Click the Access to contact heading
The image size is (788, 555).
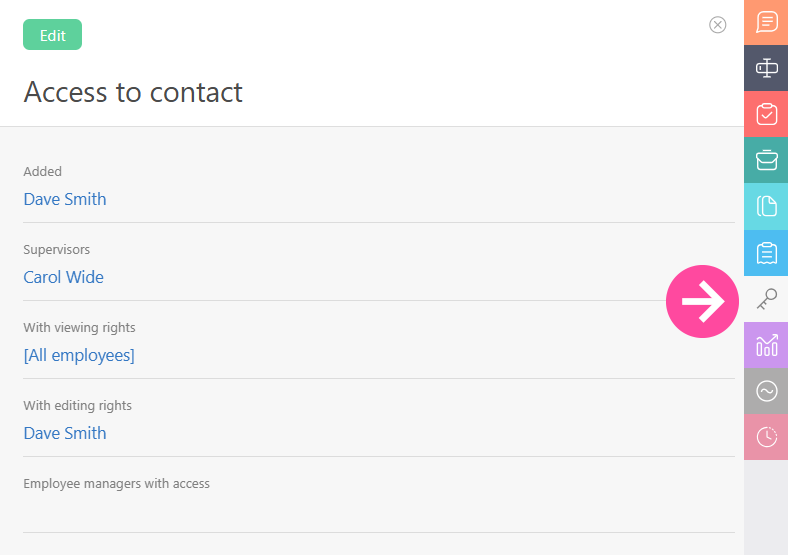click(133, 92)
